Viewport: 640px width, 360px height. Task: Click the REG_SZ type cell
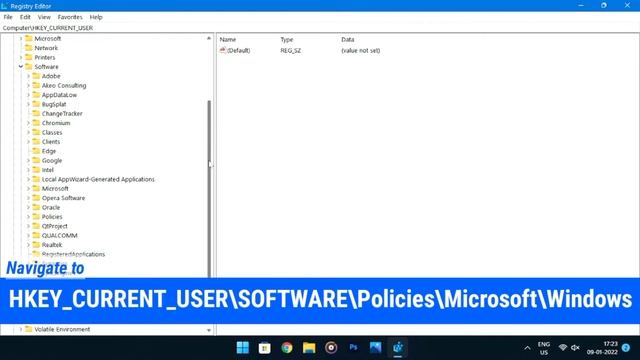290,50
